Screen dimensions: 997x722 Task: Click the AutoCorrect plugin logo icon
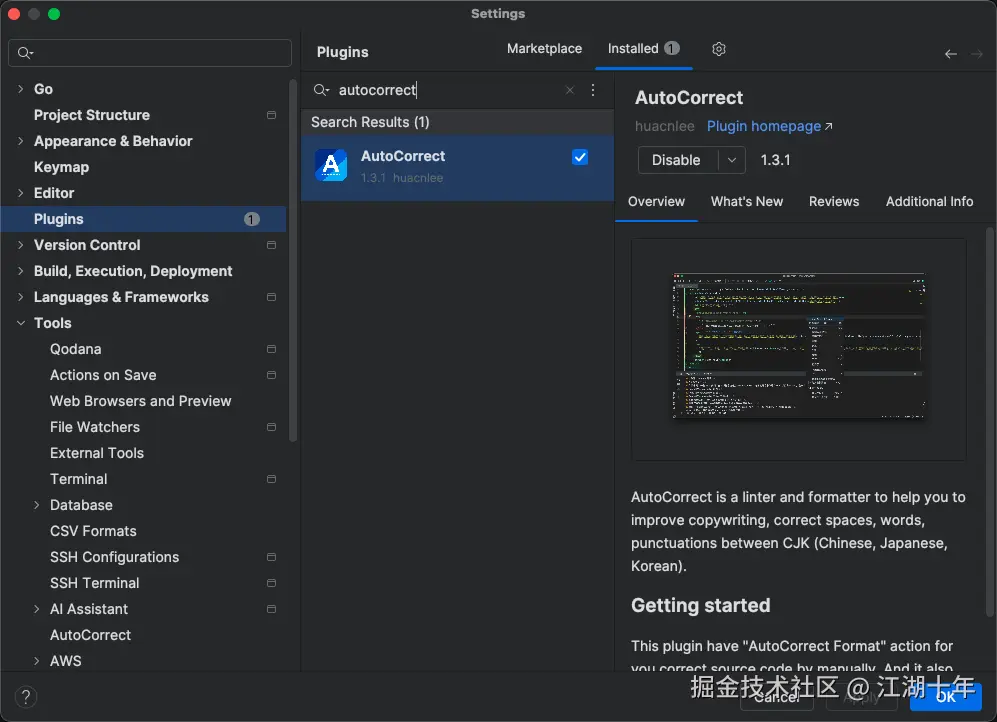click(x=331, y=165)
